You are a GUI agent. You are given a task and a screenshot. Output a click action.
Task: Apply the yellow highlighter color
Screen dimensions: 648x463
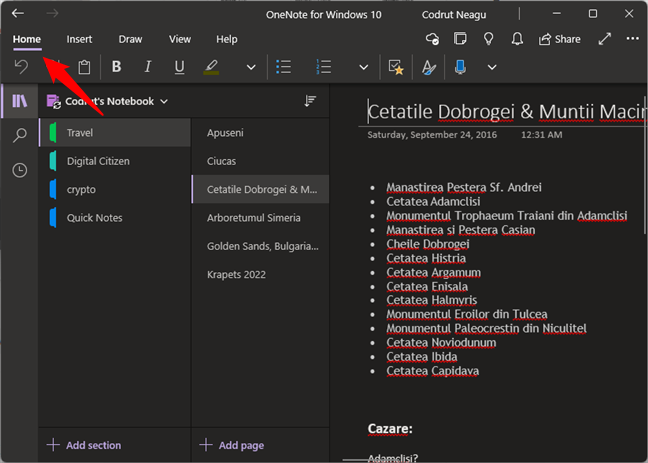(x=211, y=67)
